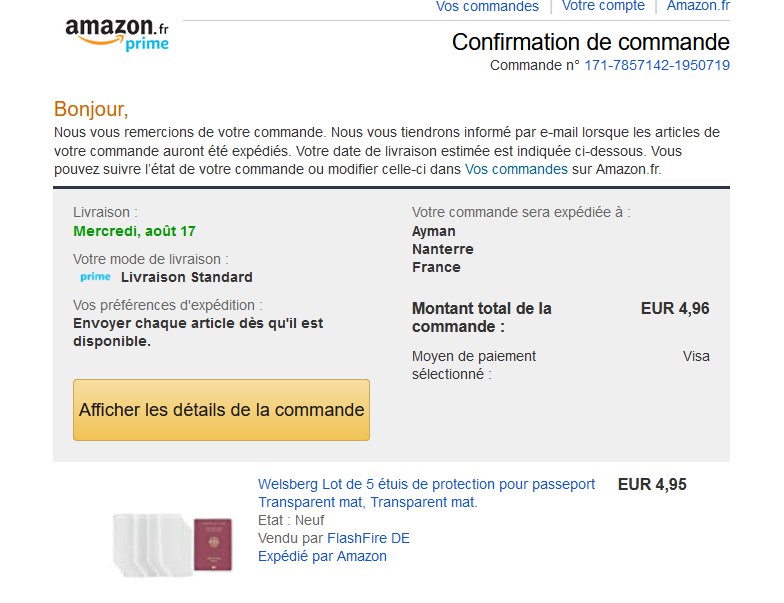Open Vos commandes in the top navigation
The image size is (784, 603).
[x=487, y=6]
